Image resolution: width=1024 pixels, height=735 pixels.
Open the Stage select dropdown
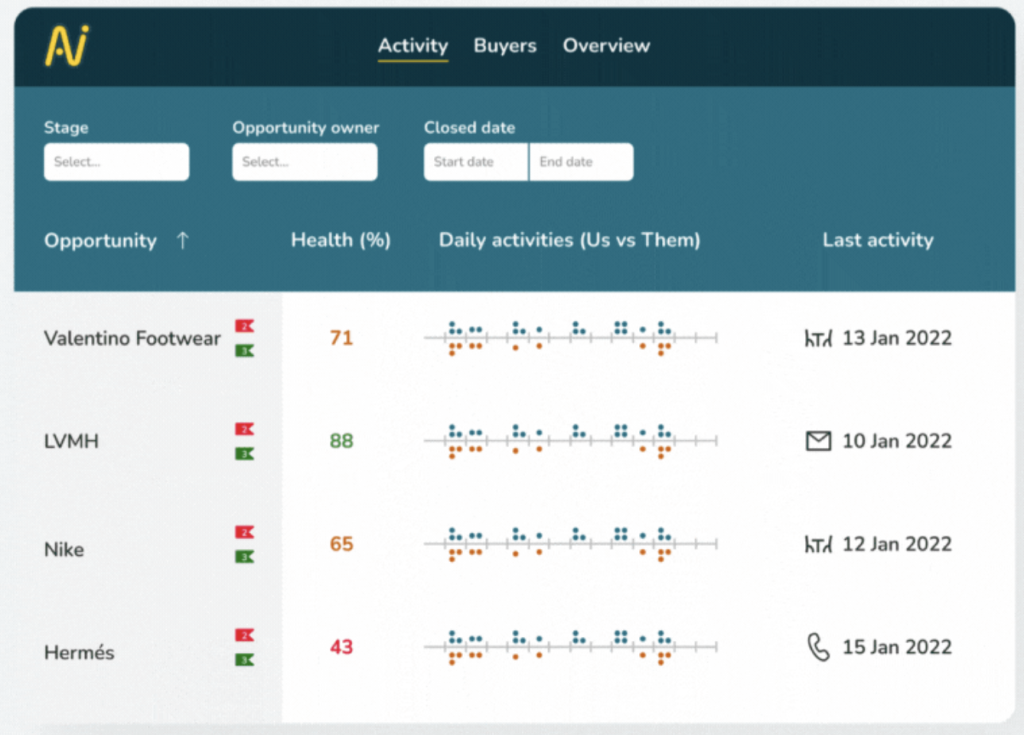116,162
